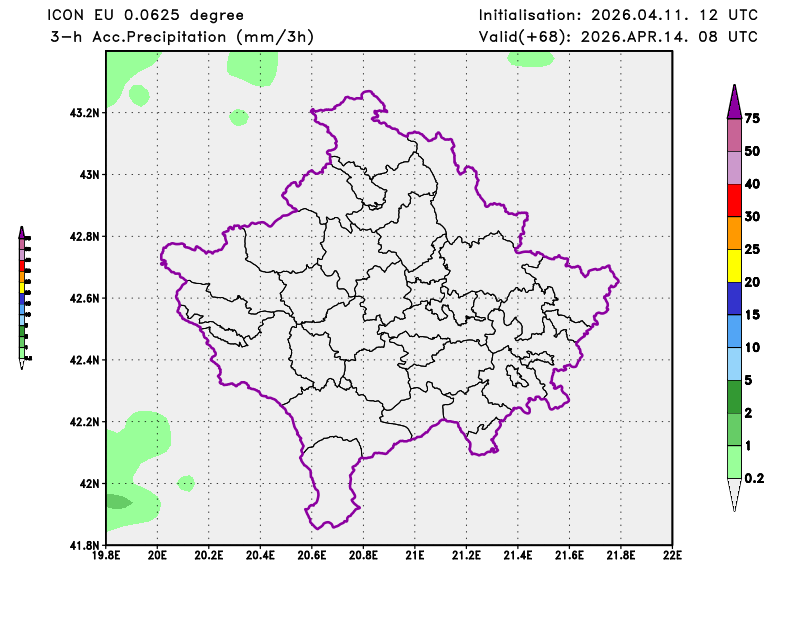Click the Valid(+68) 2026.APR.14. 08 UTC text
Image resolution: width=800 pixels, height=618 pixels.
point(617,37)
